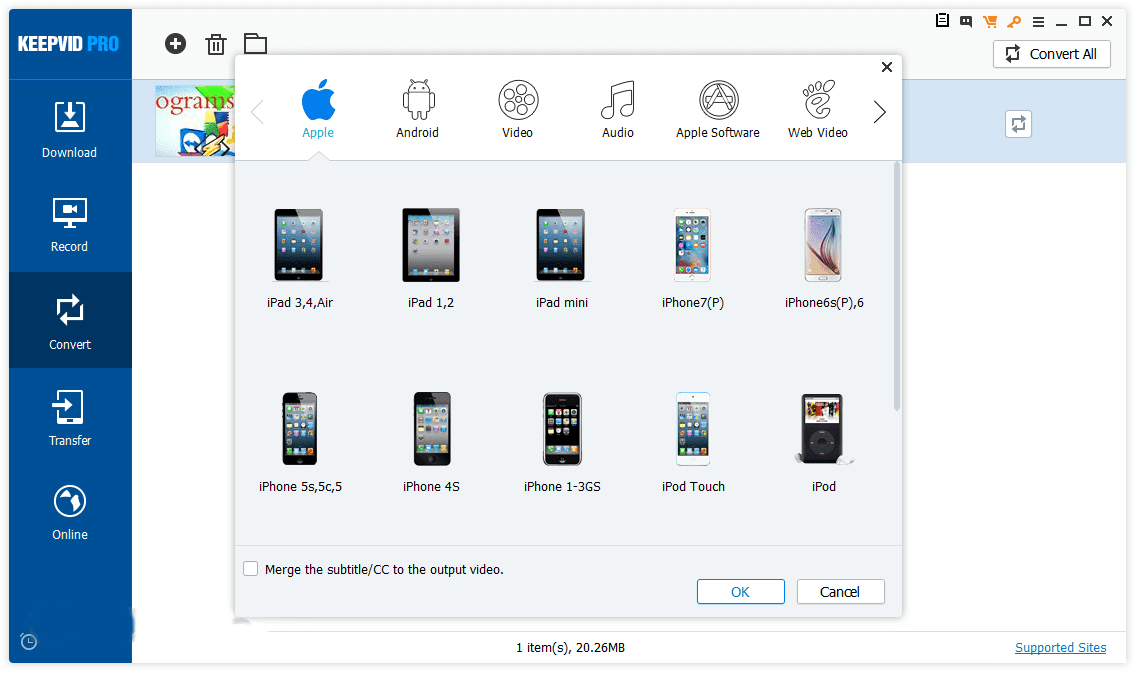Image resolution: width=1136 pixels, height=673 pixels.
Task: Show previous format categories with left arrow
Action: (x=256, y=112)
